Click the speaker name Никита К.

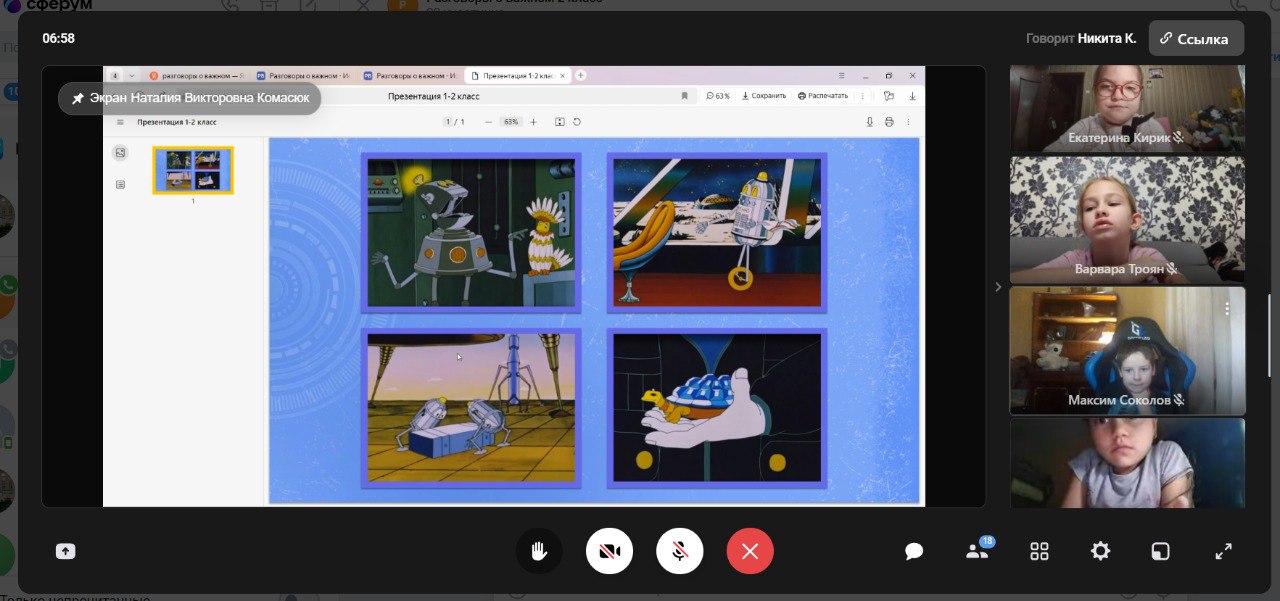[1107, 39]
